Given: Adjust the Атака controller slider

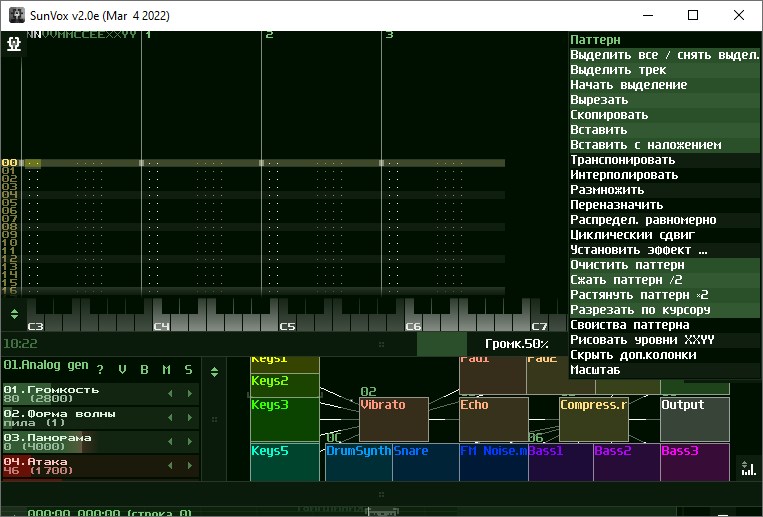Looking at the screenshot, I should 80,466.
